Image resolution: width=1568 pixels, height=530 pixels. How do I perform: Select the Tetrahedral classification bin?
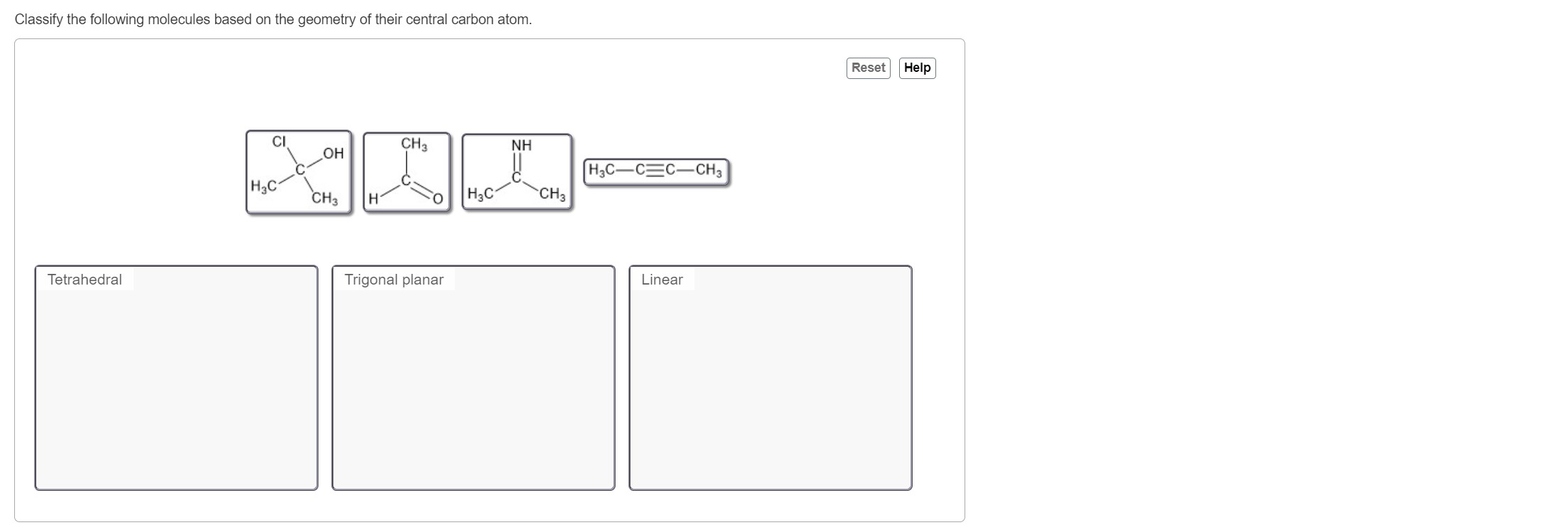pyautogui.click(x=176, y=377)
